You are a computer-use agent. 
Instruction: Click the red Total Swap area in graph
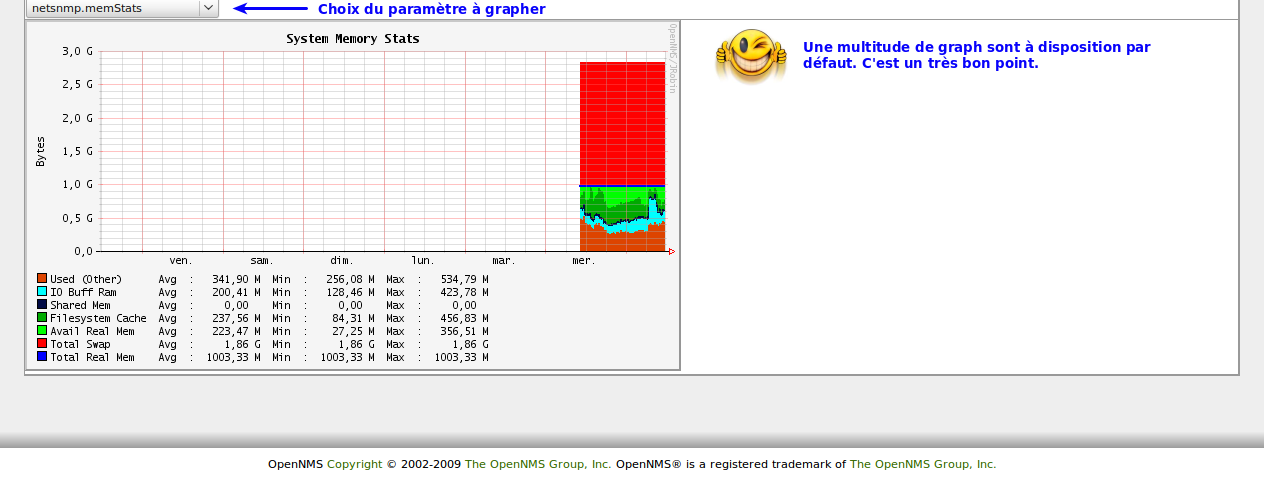[622, 120]
